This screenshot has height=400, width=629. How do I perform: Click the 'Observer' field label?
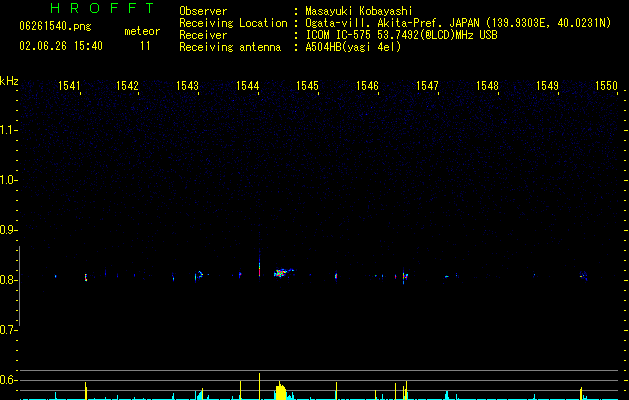(203, 11)
